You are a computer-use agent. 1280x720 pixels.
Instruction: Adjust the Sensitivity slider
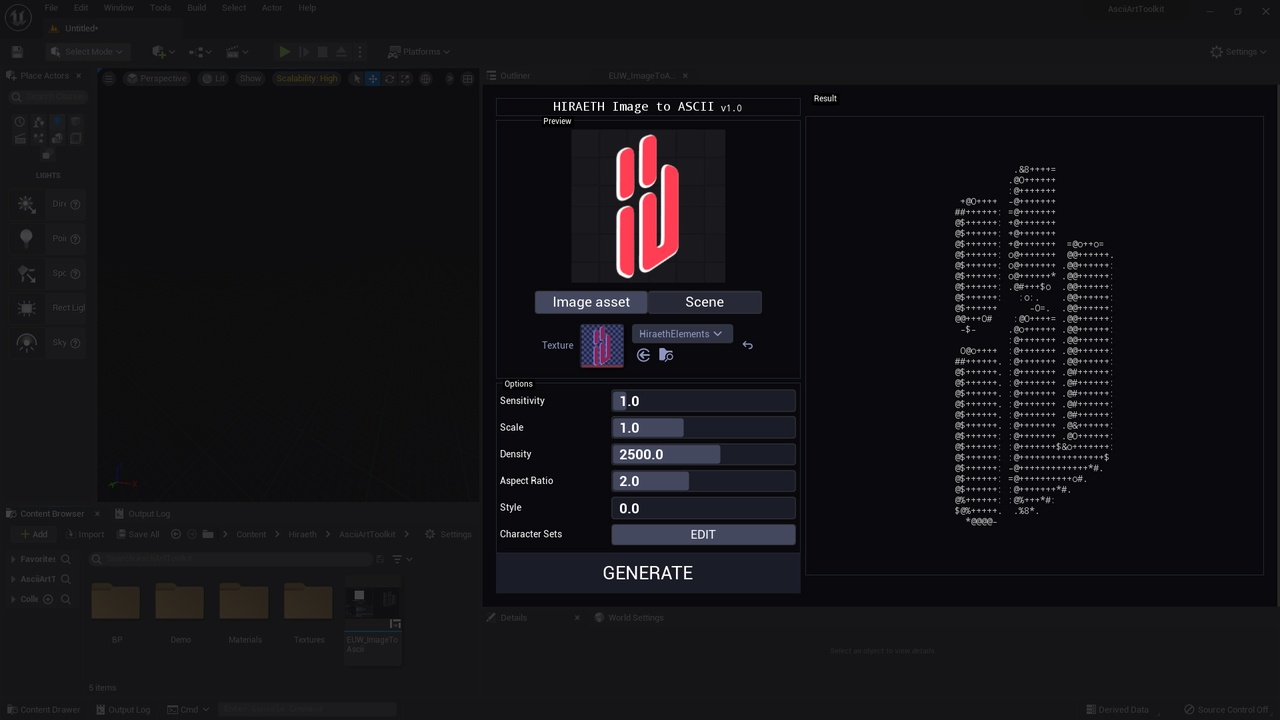703,401
